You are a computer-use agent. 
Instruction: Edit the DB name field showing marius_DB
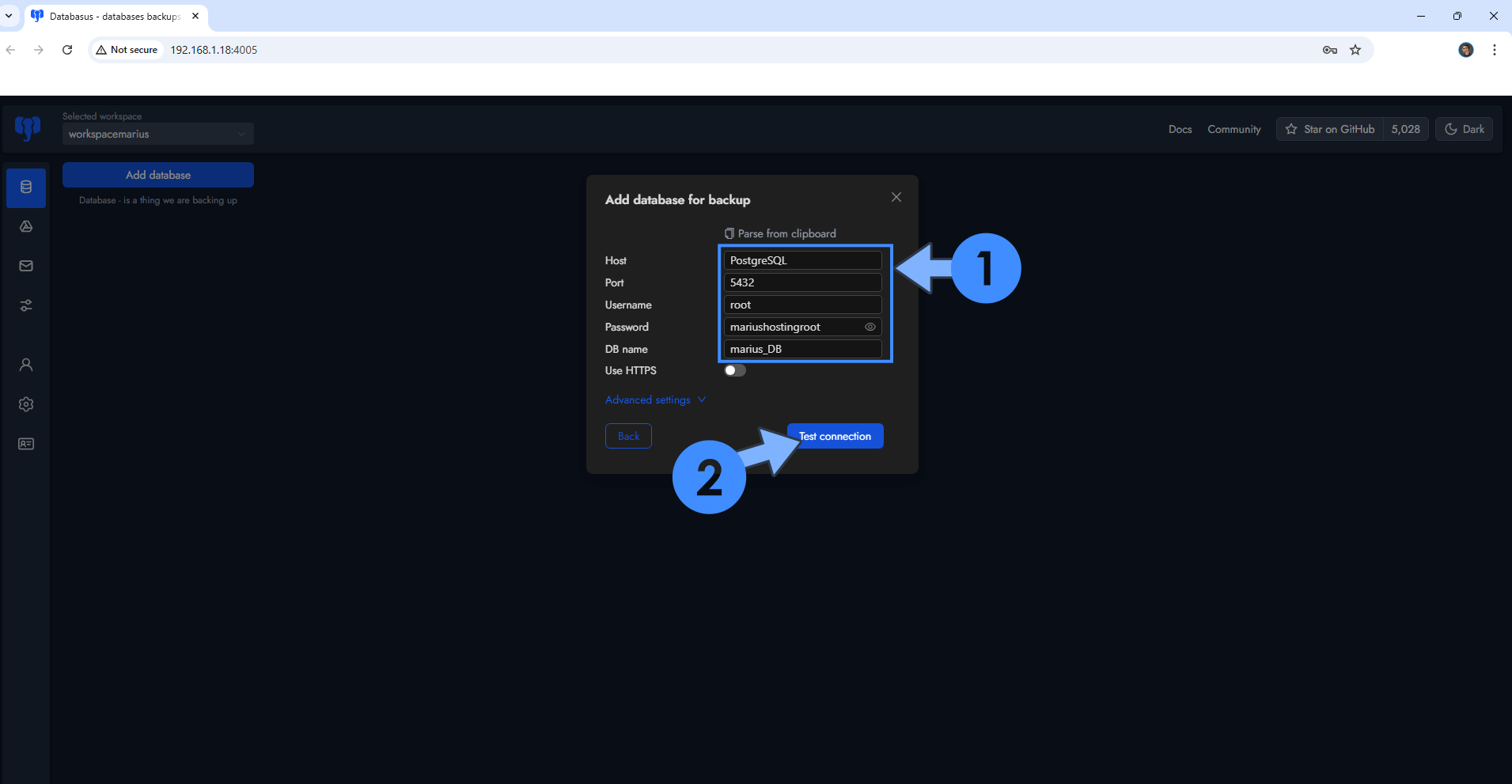801,349
